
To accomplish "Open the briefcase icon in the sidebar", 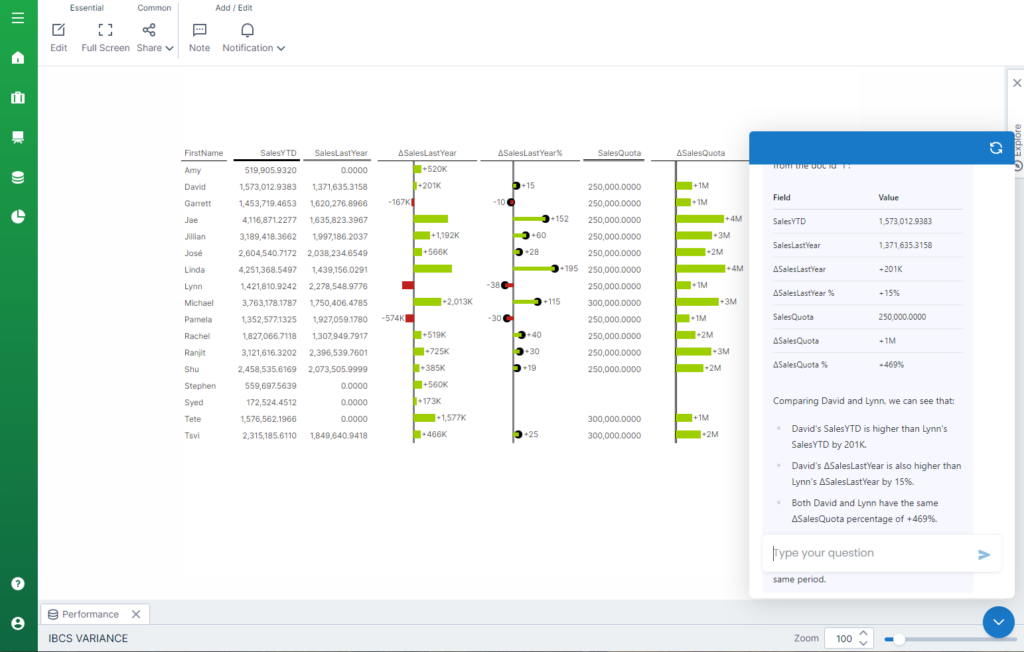I will click(18, 97).
